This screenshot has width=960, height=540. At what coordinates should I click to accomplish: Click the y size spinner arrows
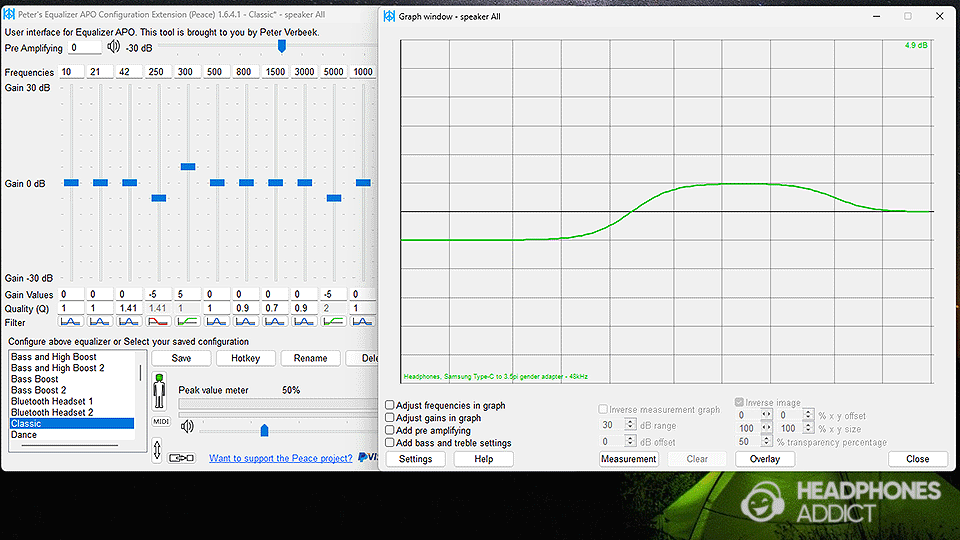pos(808,428)
